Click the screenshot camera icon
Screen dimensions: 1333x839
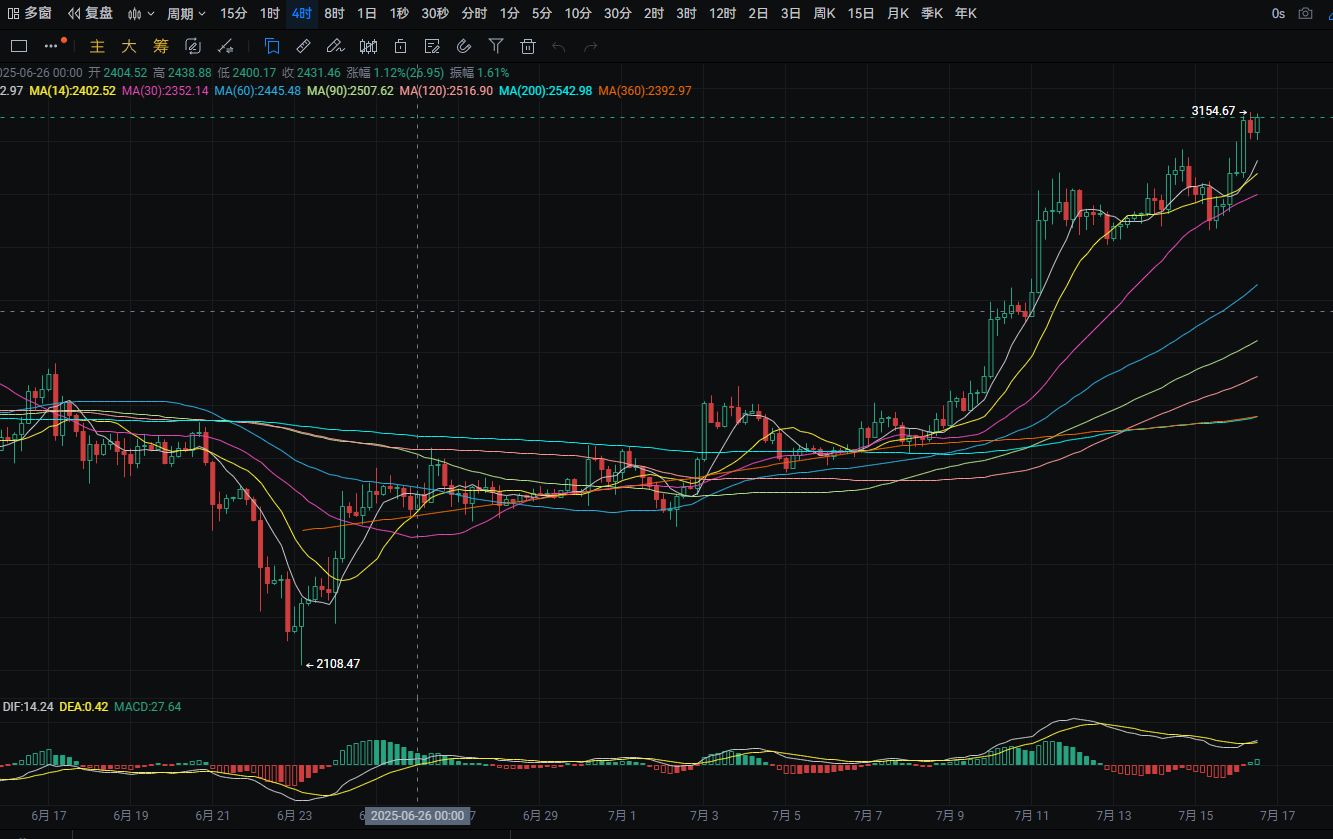click(x=1305, y=14)
